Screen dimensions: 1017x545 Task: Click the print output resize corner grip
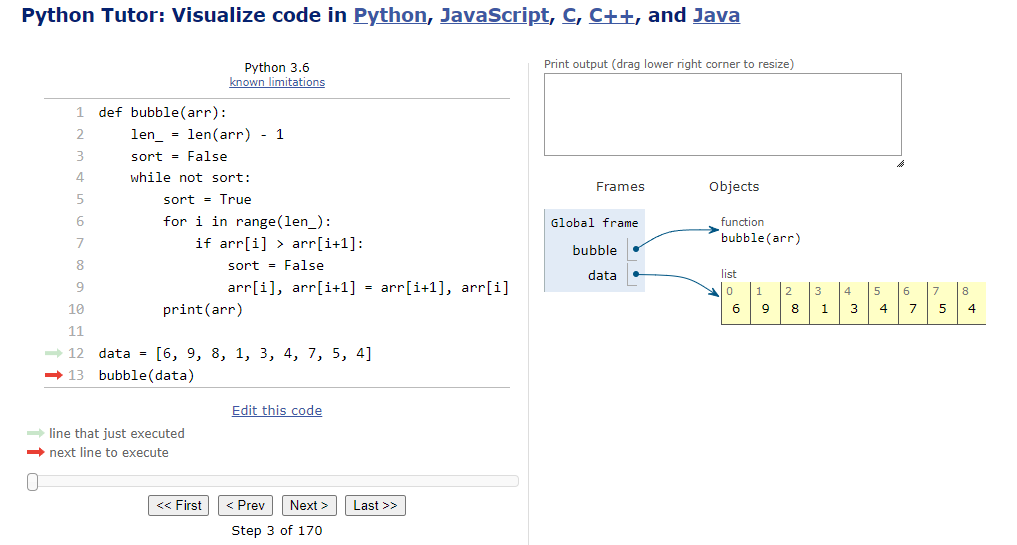pyautogui.click(x=900, y=164)
